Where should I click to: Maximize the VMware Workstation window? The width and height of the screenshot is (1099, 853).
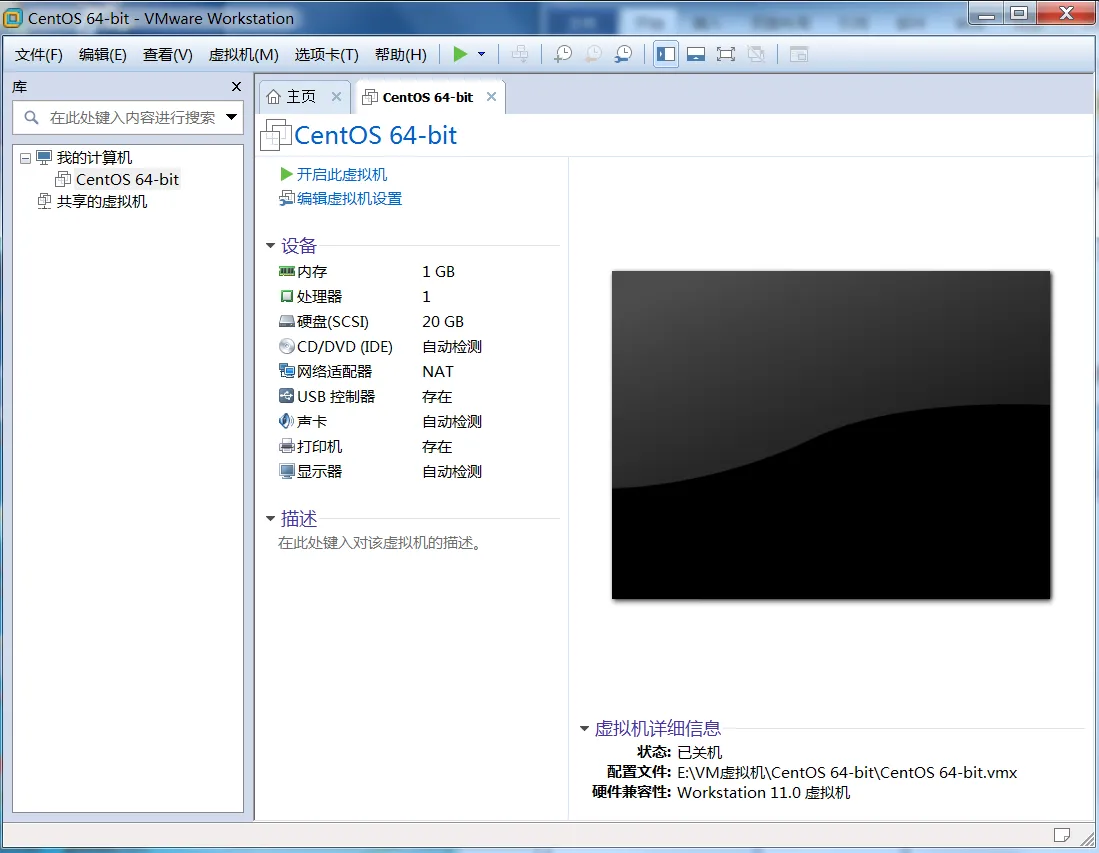click(x=1019, y=13)
